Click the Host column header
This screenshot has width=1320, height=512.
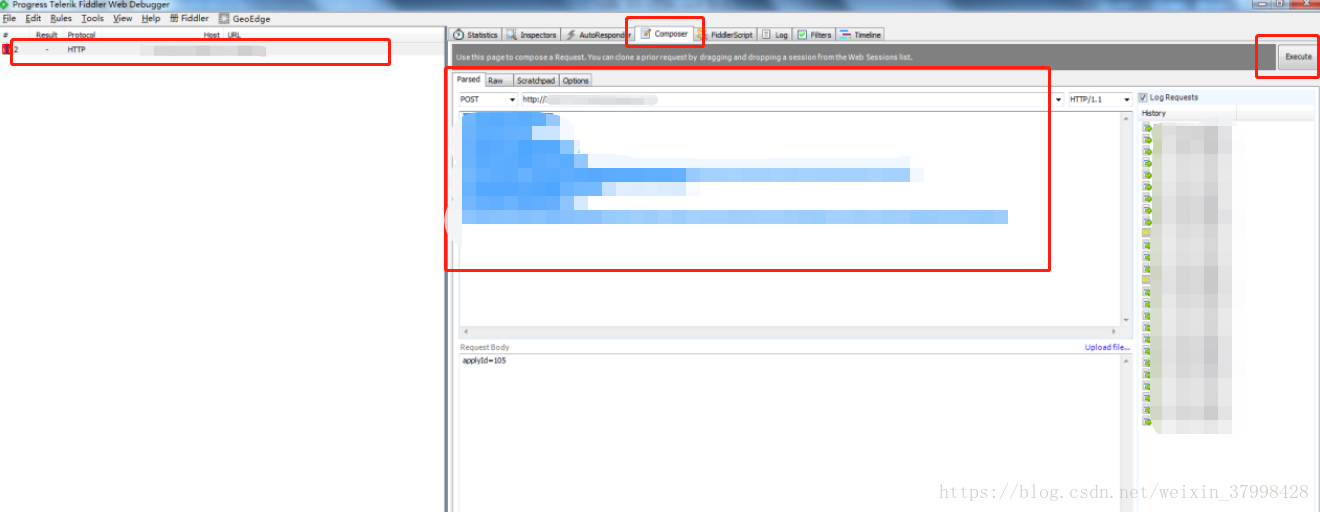click(x=211, y=35)
